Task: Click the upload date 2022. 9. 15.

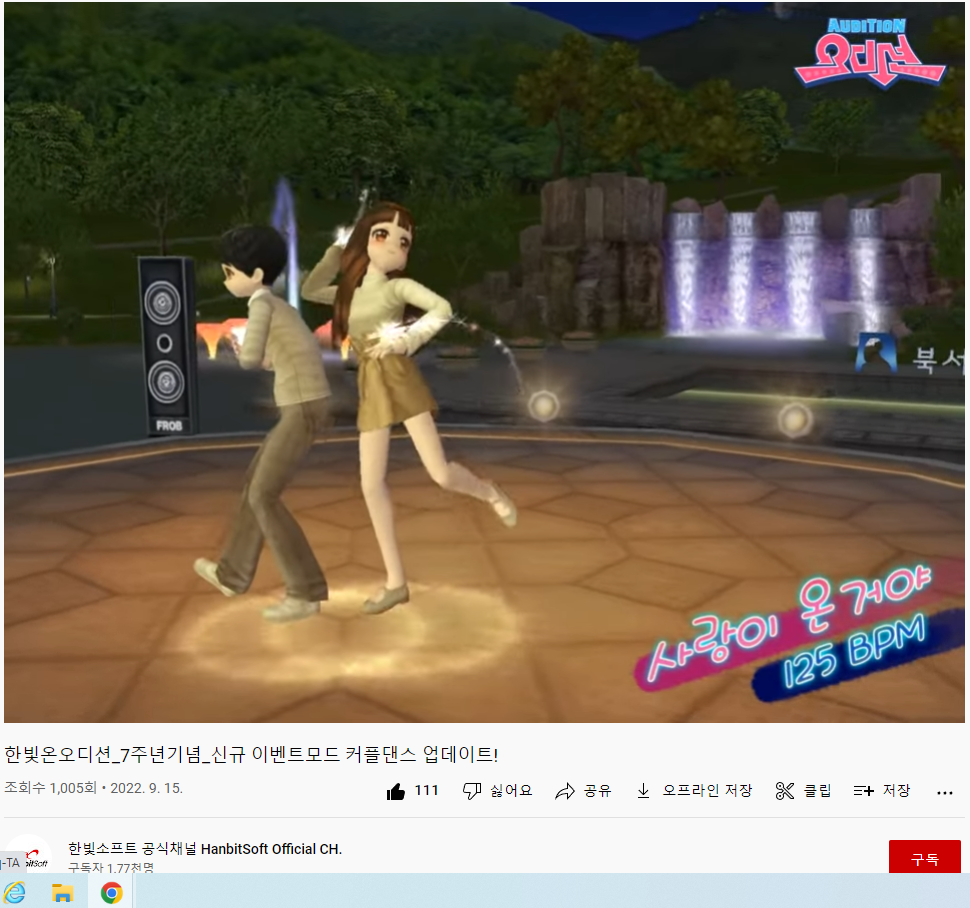Action: point(147,788)
